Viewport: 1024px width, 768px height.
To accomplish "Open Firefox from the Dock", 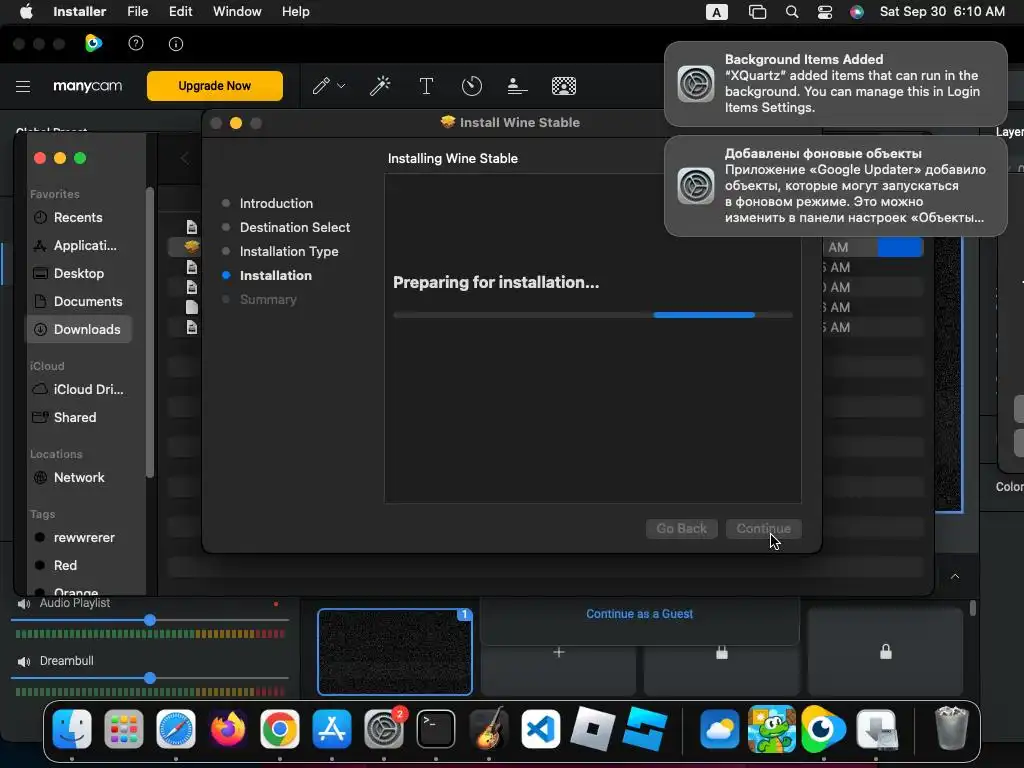I will pyautogui.click(x=228, y=729).
